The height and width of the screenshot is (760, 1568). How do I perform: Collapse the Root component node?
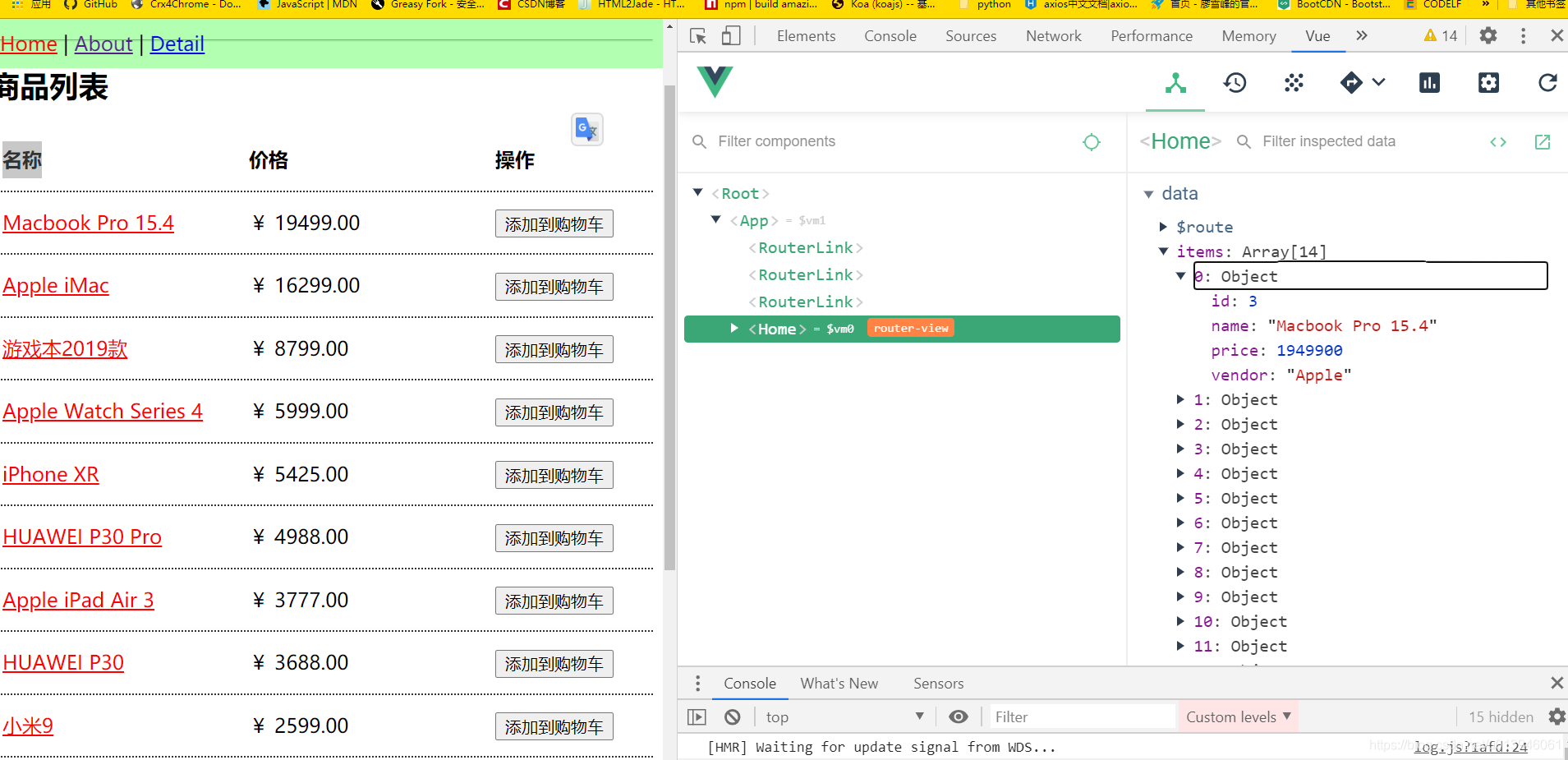click(x=698, y=193)
